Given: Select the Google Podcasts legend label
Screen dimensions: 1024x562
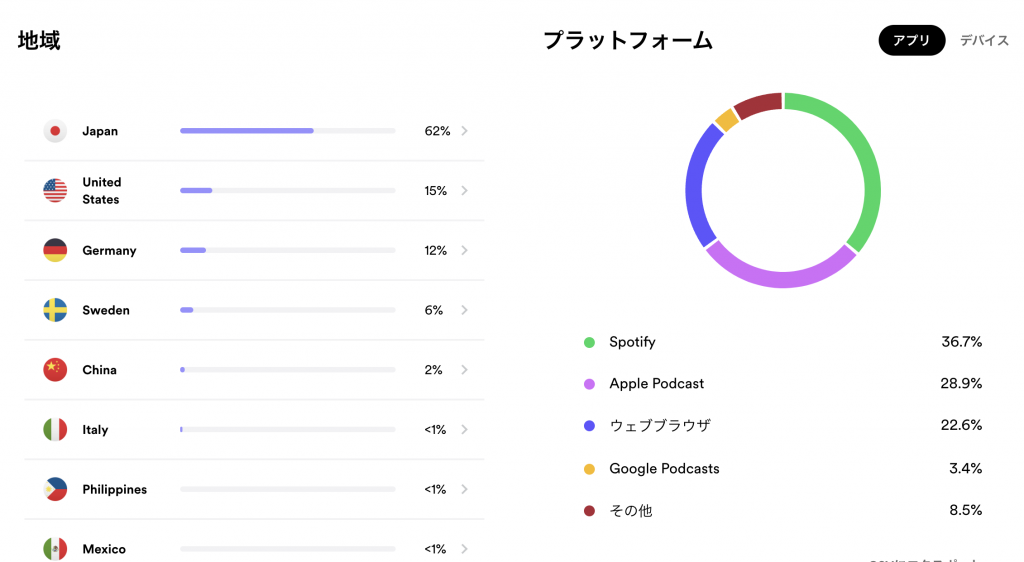Looking at the screenshot, I should 664,468.
